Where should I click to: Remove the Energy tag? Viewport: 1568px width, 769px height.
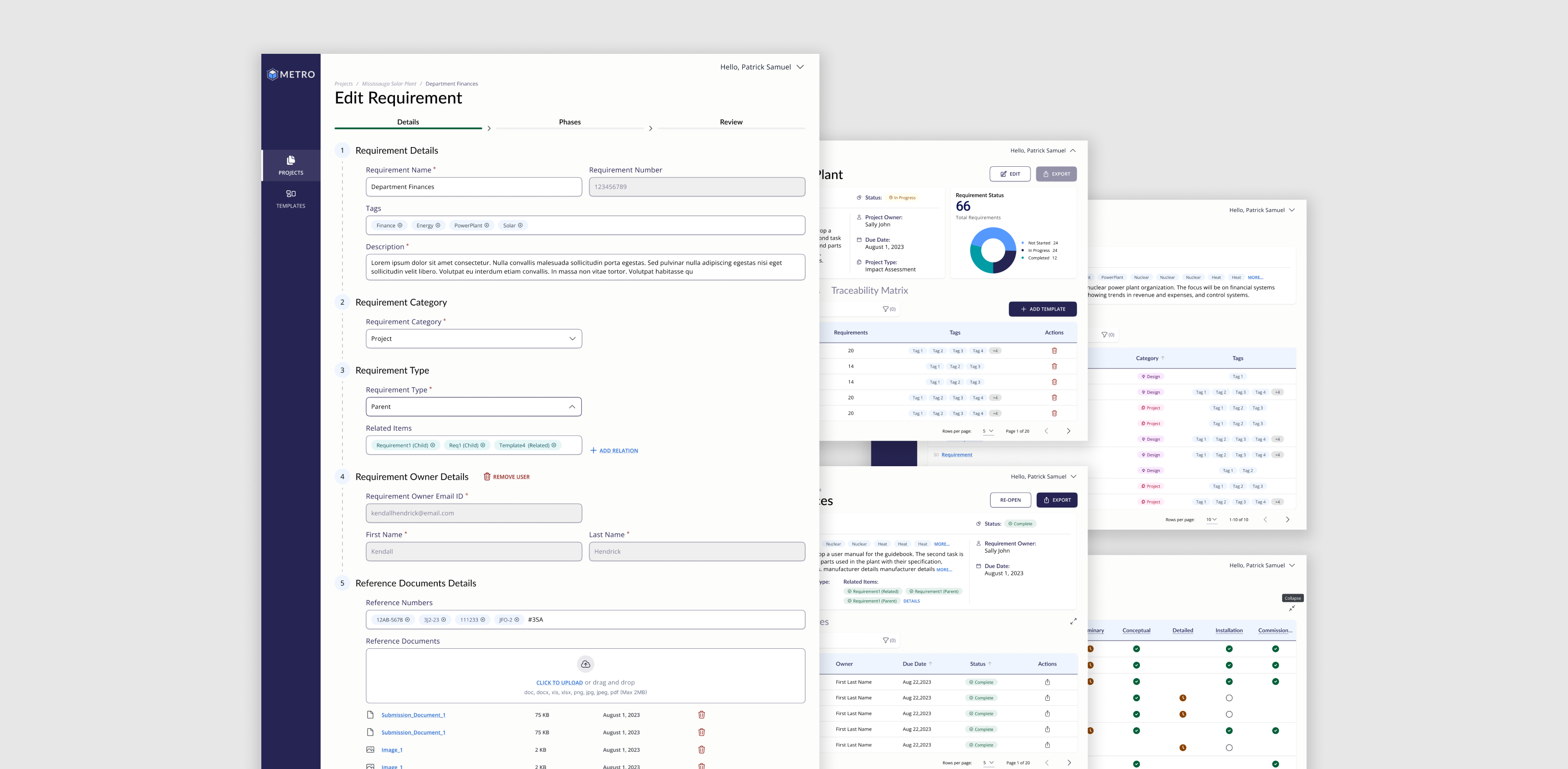438,225
